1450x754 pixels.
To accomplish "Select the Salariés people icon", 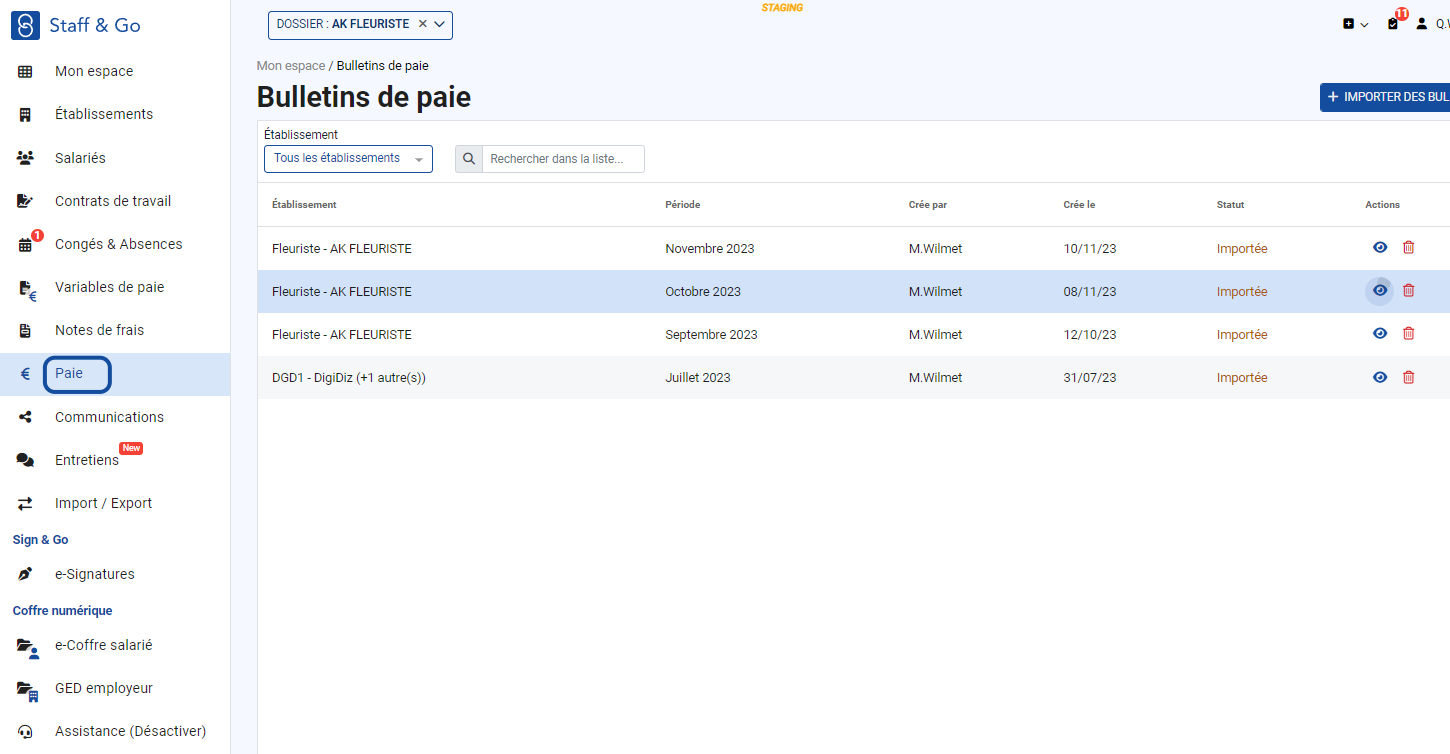I will coord(25,158).
